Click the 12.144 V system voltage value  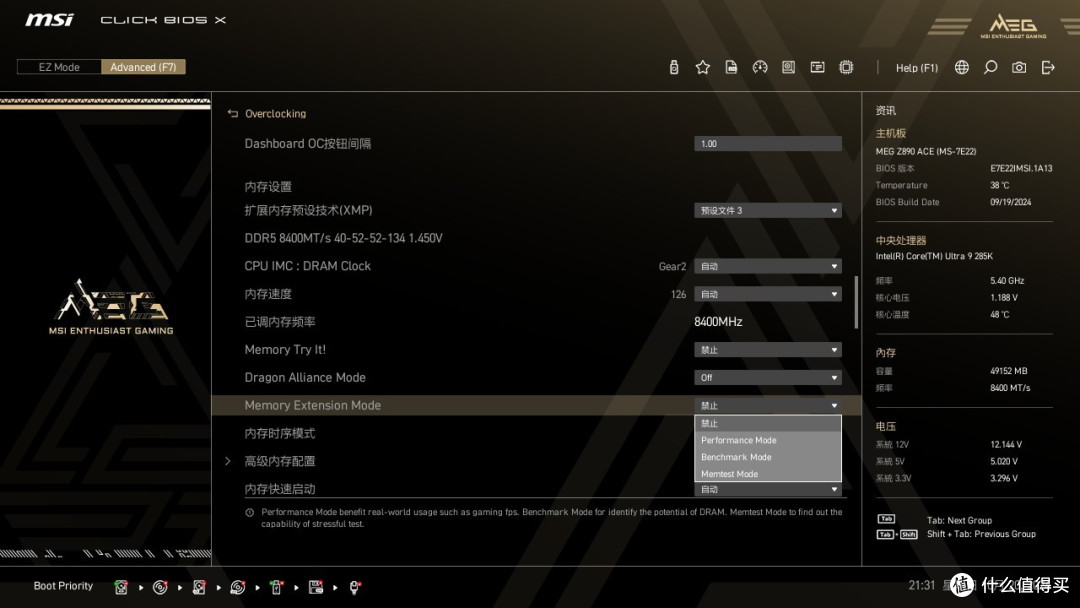click(1006, 445)
